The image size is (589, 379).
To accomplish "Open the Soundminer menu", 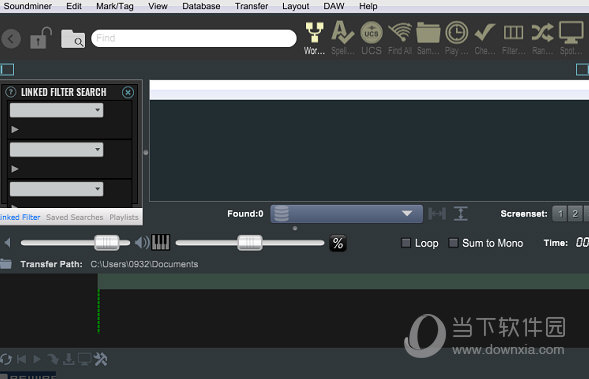I will (28, 6).
